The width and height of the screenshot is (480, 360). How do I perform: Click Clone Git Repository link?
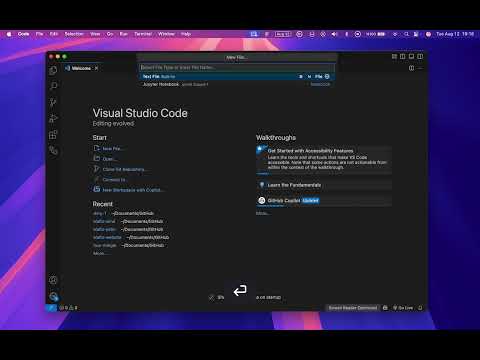tap(124, 169)
